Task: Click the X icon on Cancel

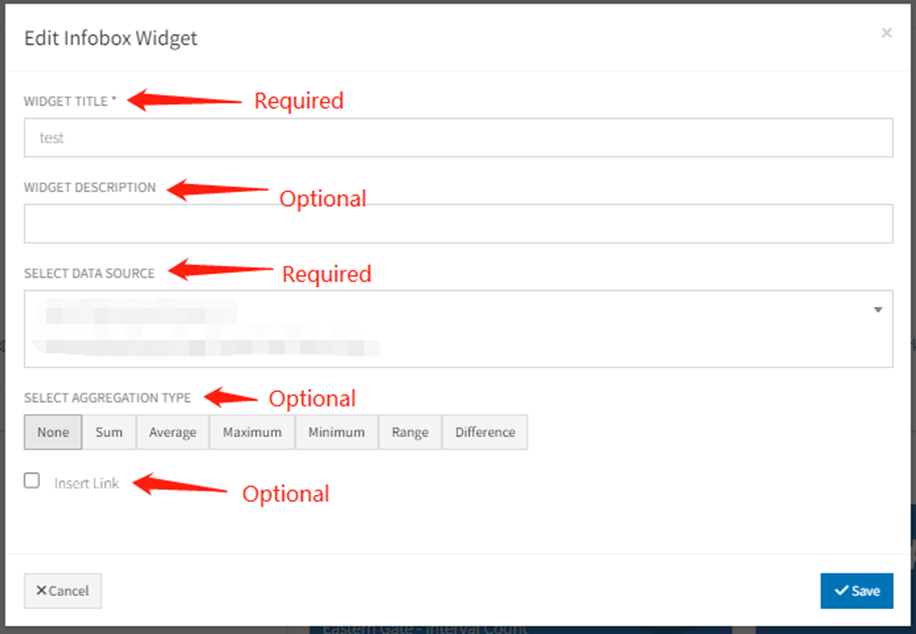Action: pos(41,590)
